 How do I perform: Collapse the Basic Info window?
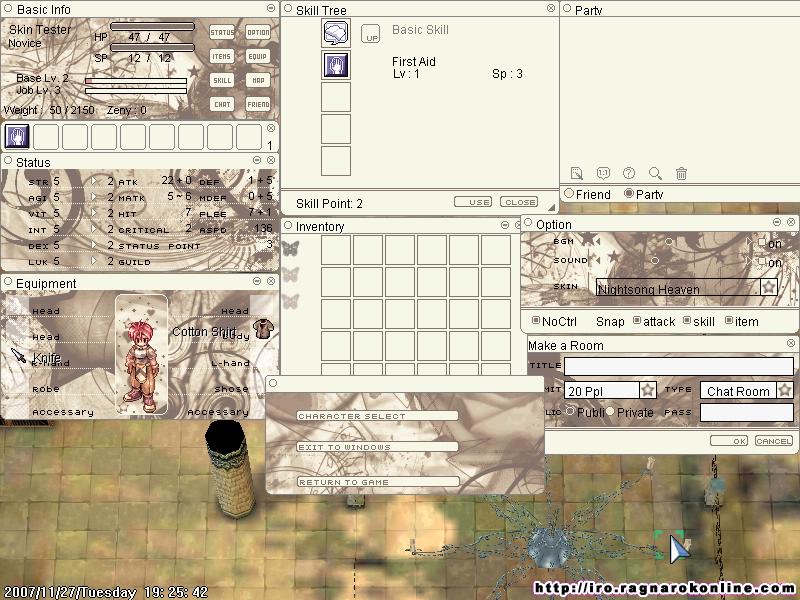[271, 8]
